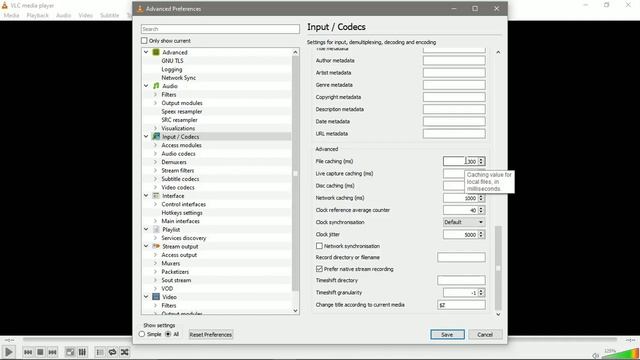Enable Only show current checkbox
This screenshot has width=640, height=360.
pos(144,40)
